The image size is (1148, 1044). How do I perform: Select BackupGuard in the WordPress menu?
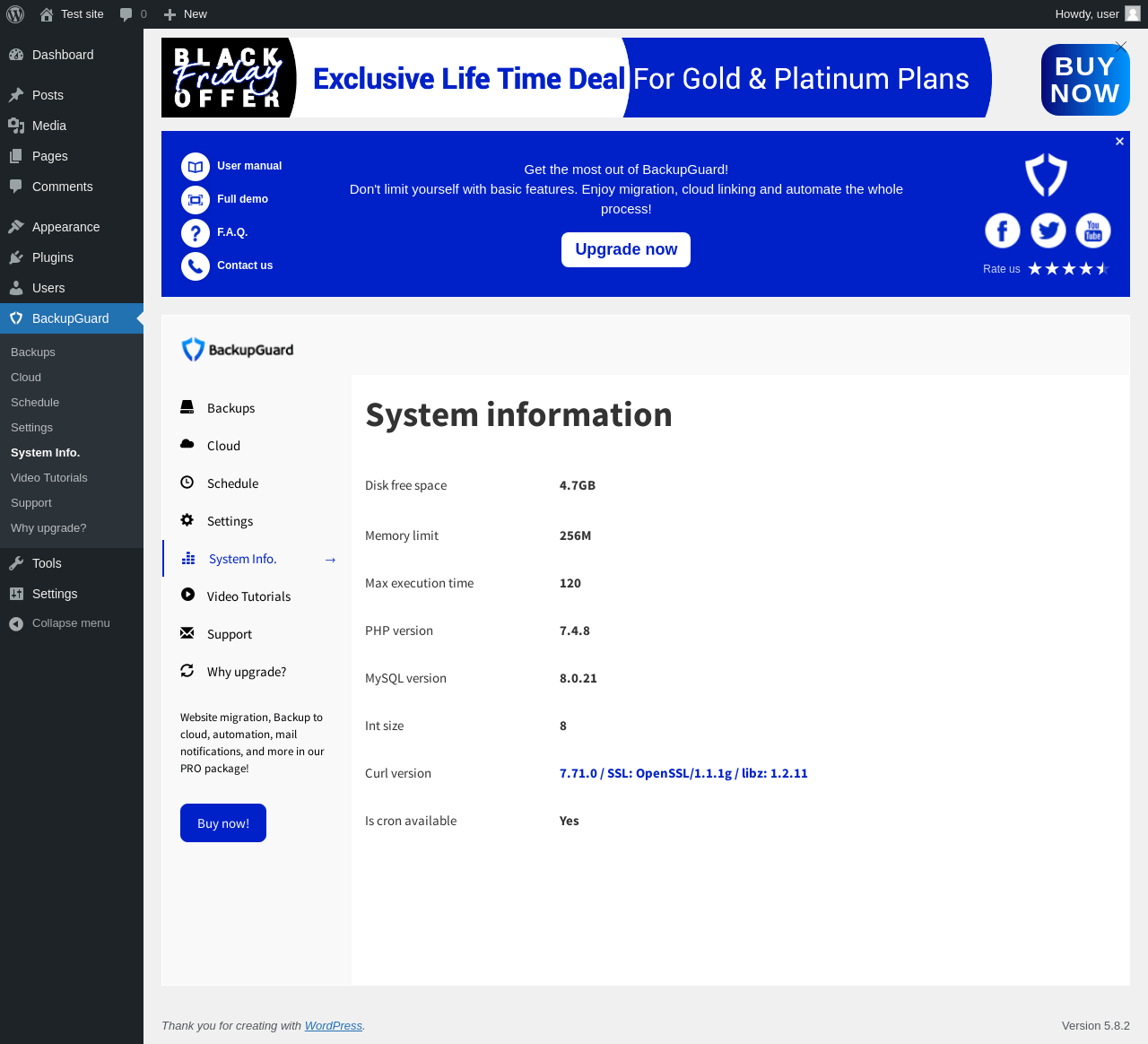[x=72, y=318]
